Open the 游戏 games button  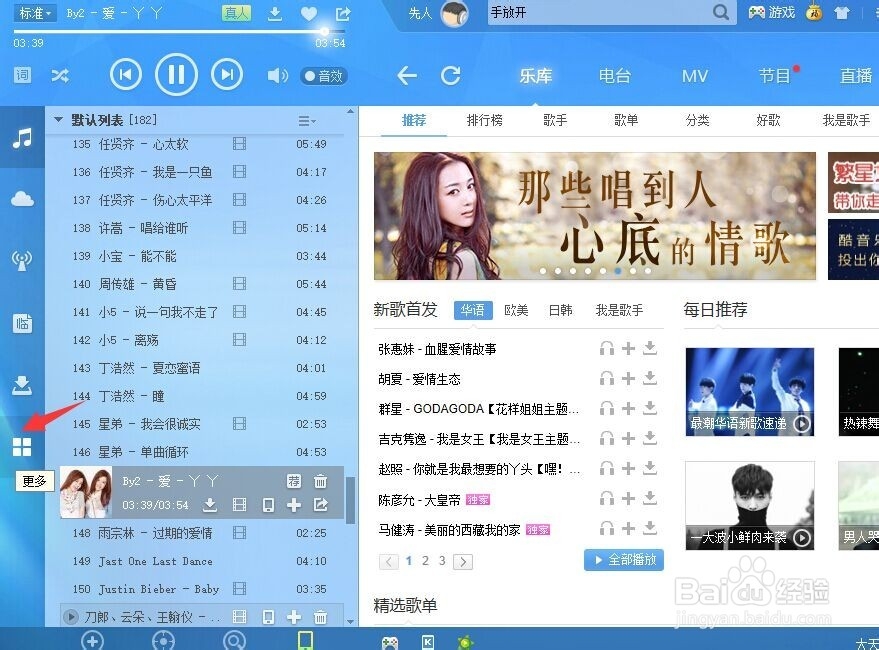pos(771,12)
